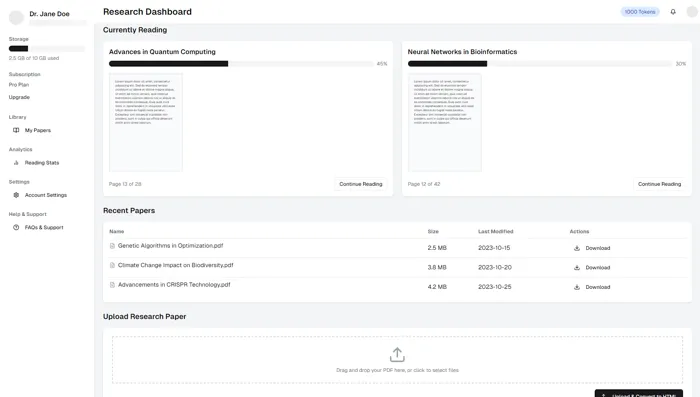Click Download label for CRISPR Technology paper
The height and width of the screenshot is (397, 700).
coord(598,287)
